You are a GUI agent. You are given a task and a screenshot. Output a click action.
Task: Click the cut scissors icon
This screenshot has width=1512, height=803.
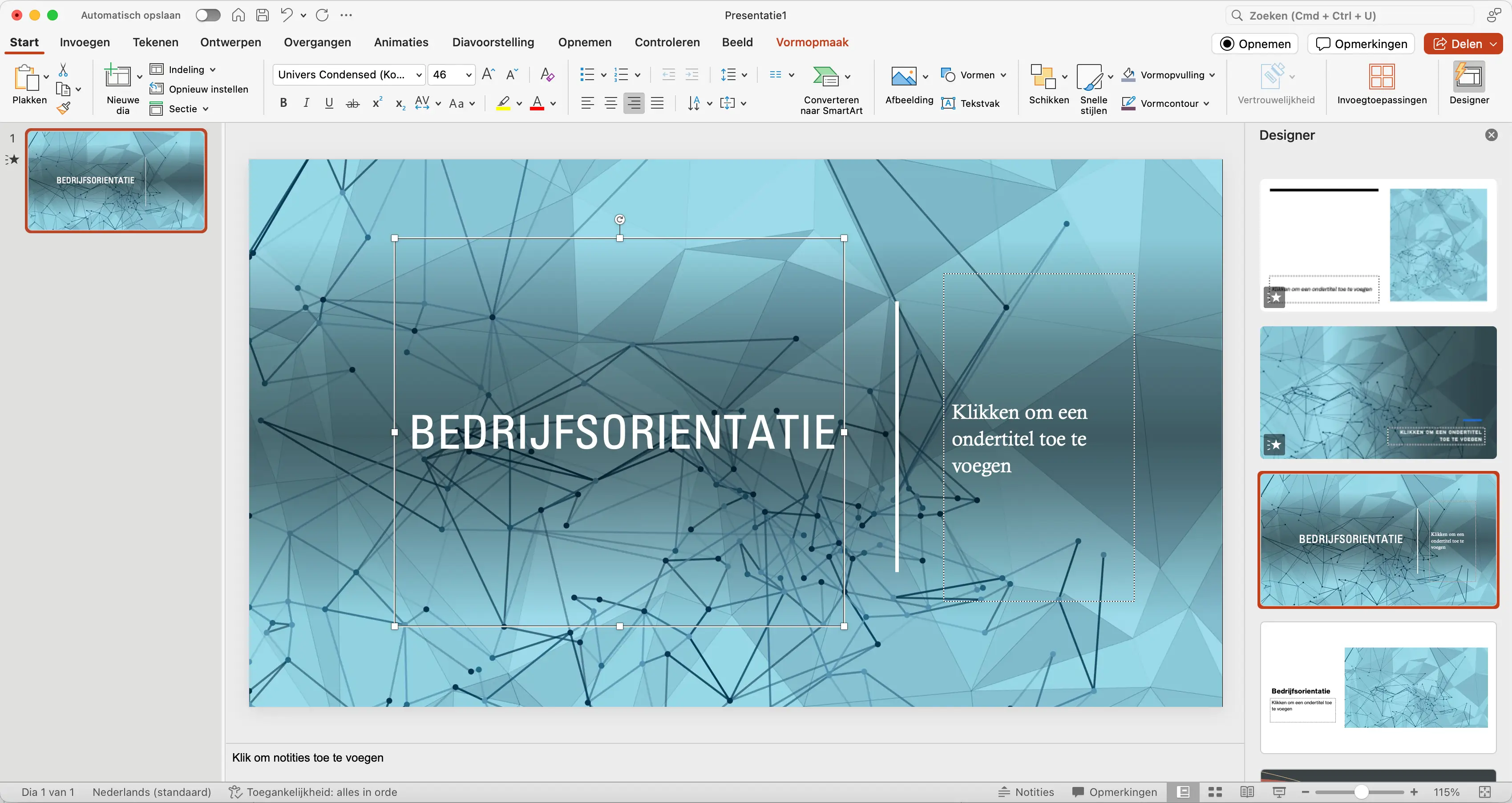63,70
